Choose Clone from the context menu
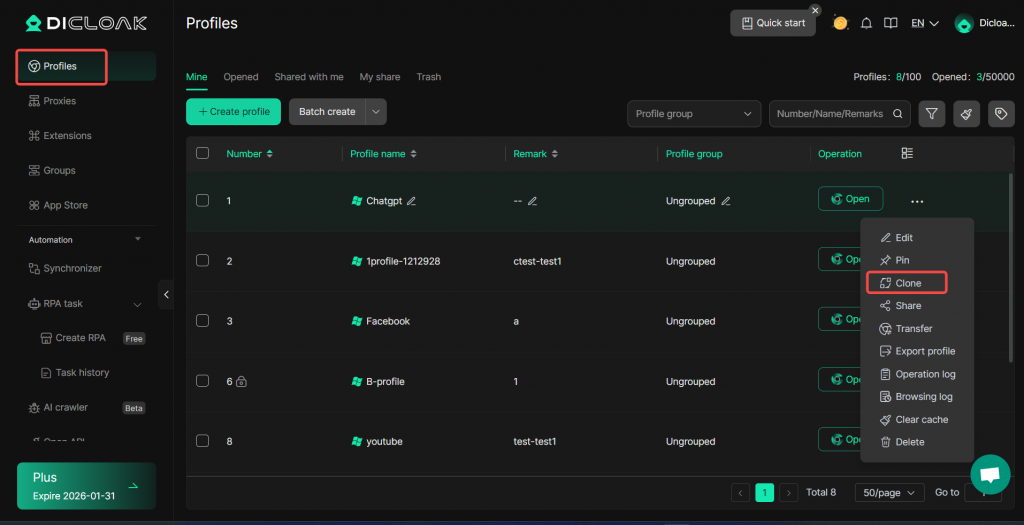 point(906,283)
